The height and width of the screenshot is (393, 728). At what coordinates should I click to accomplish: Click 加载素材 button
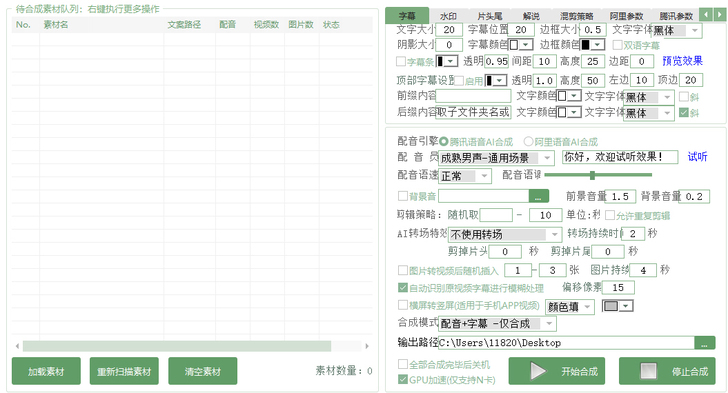coord(46,371)
